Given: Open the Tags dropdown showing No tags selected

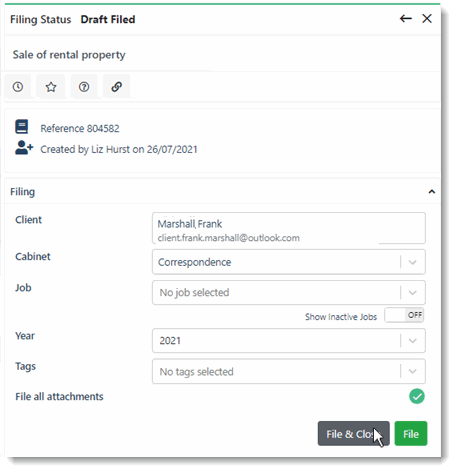Looking at the screenshot, I should (289, 371).
